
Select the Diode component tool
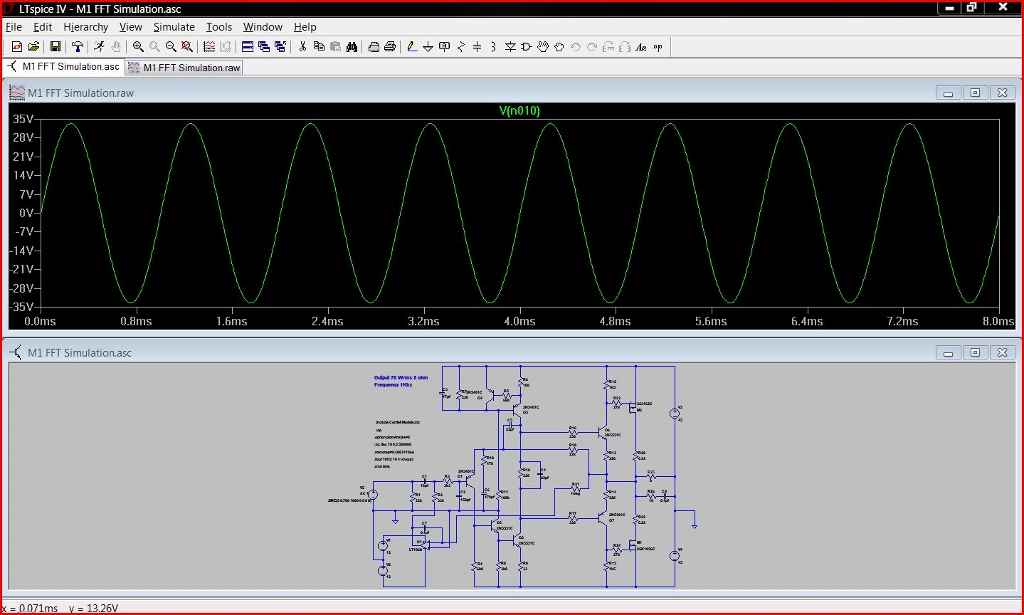click(x=510, y=46)
